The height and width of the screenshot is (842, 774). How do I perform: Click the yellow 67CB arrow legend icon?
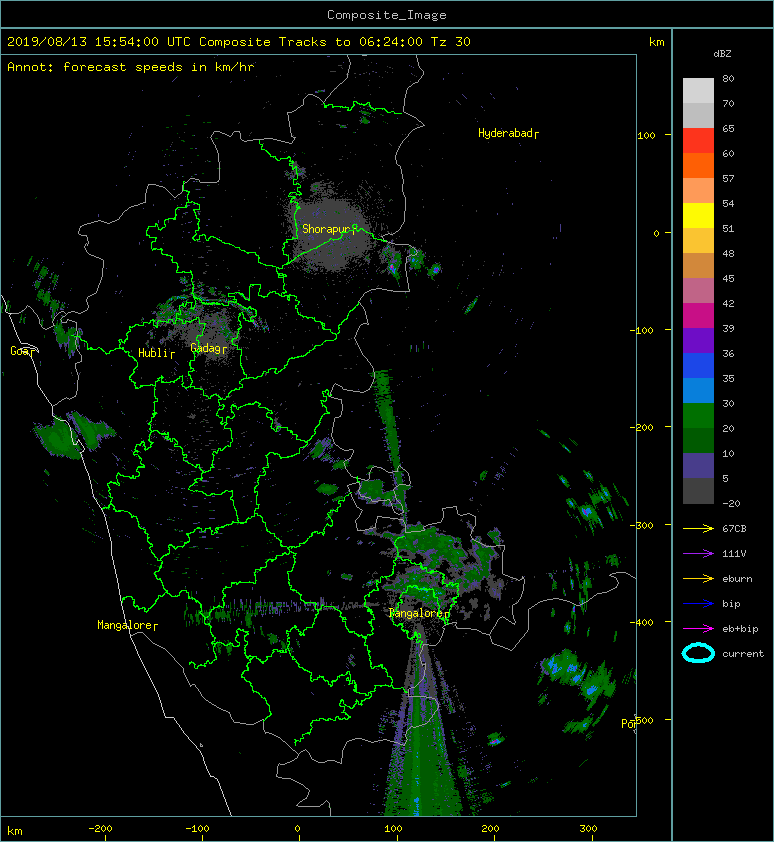click(x=698, y=529)
